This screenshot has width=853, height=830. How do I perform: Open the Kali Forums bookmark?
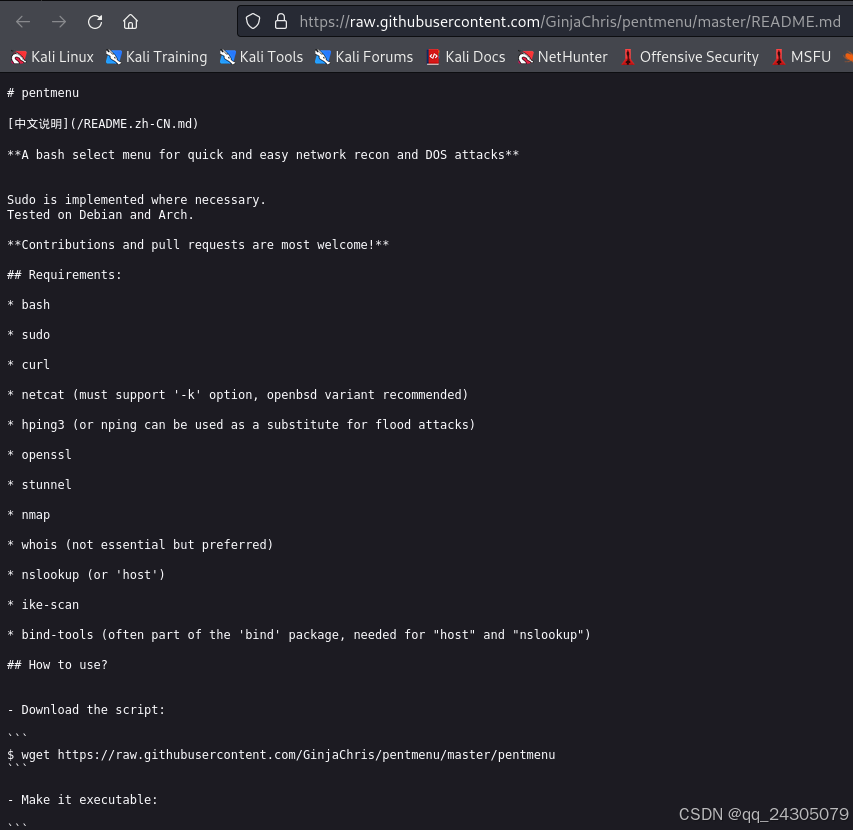tap(364, 57)
